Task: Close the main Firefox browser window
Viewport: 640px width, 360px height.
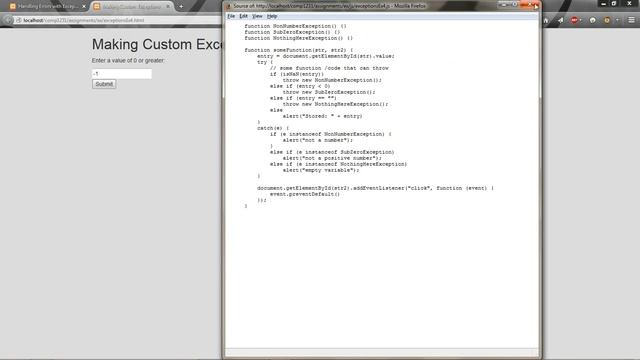Action: coord(629,3)
